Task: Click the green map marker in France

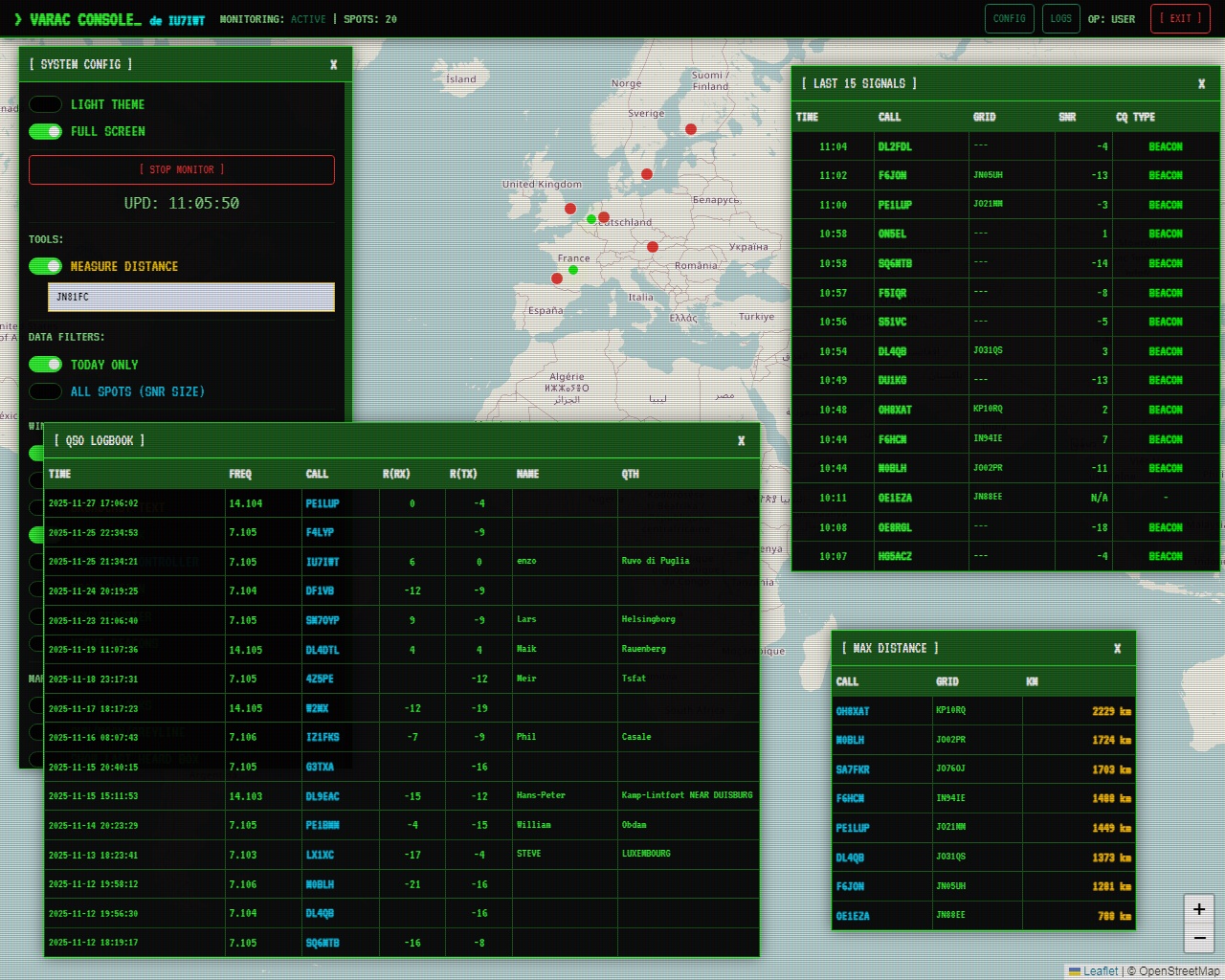Action: pos(573,270)
